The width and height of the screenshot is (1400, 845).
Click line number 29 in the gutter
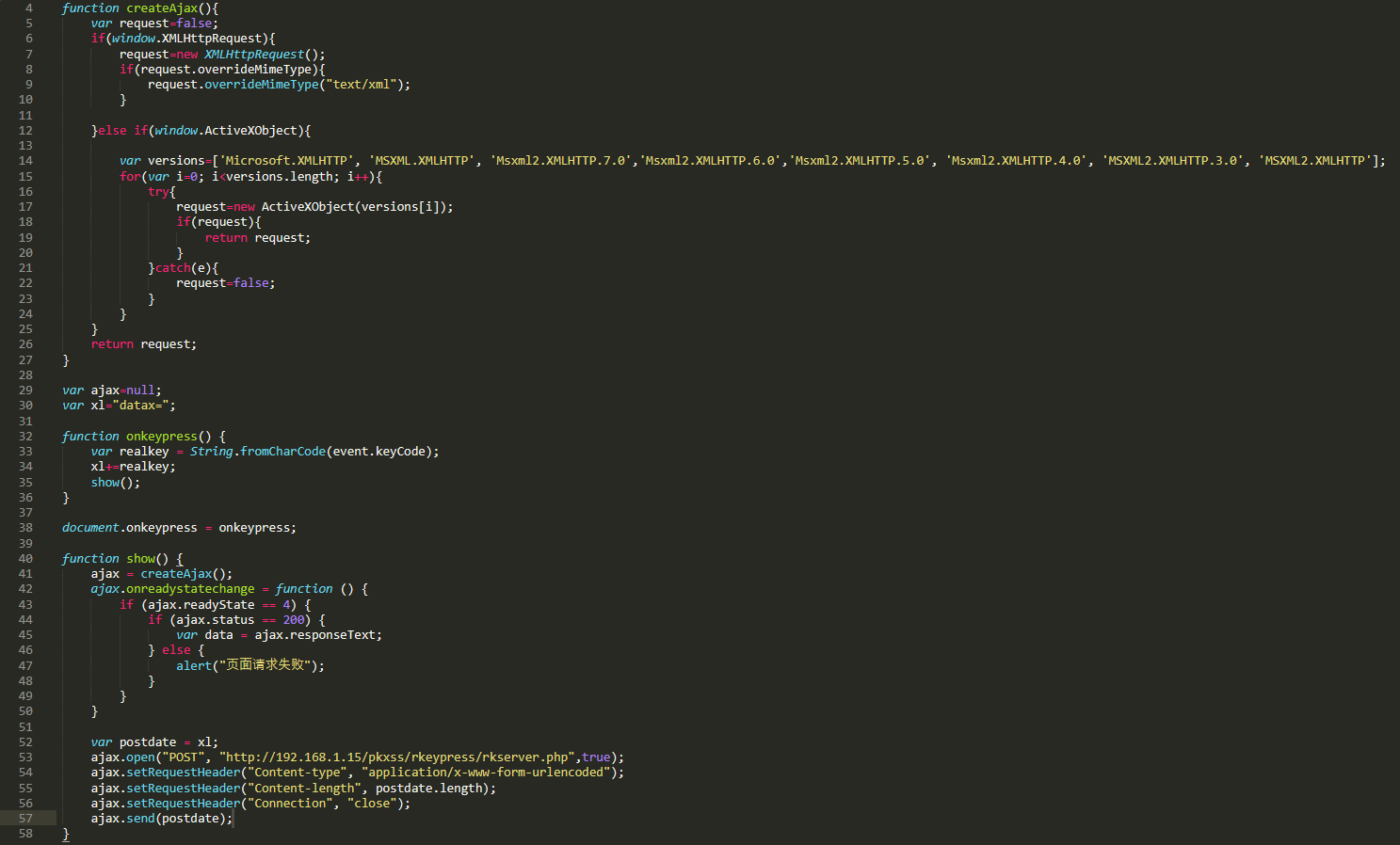(x=25, y=391)
